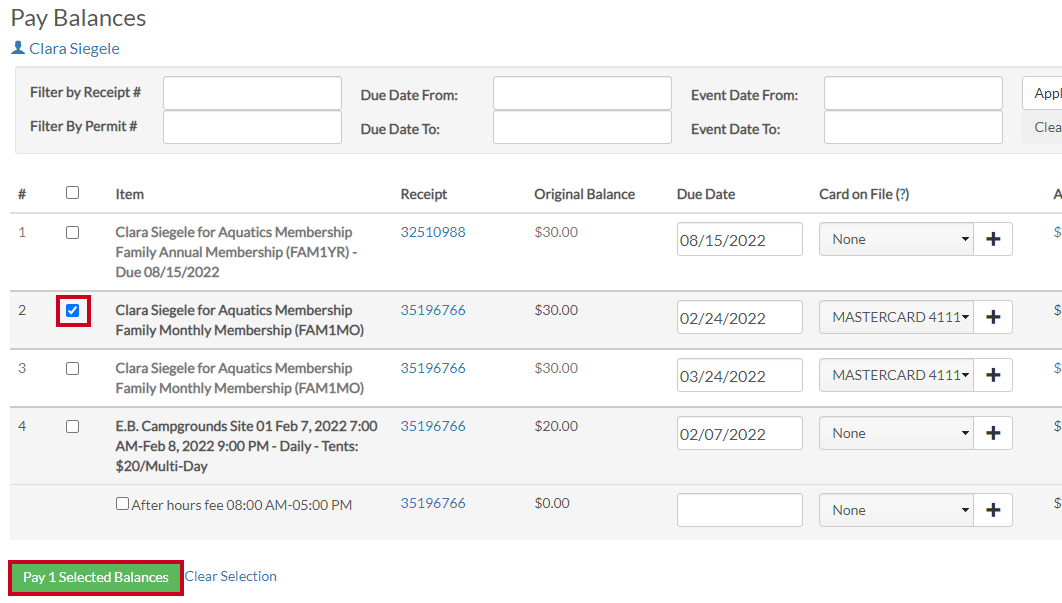1062x603 pixels.
Task: Focus the Filter By Permit # field
Action: [x=252, y=127]
